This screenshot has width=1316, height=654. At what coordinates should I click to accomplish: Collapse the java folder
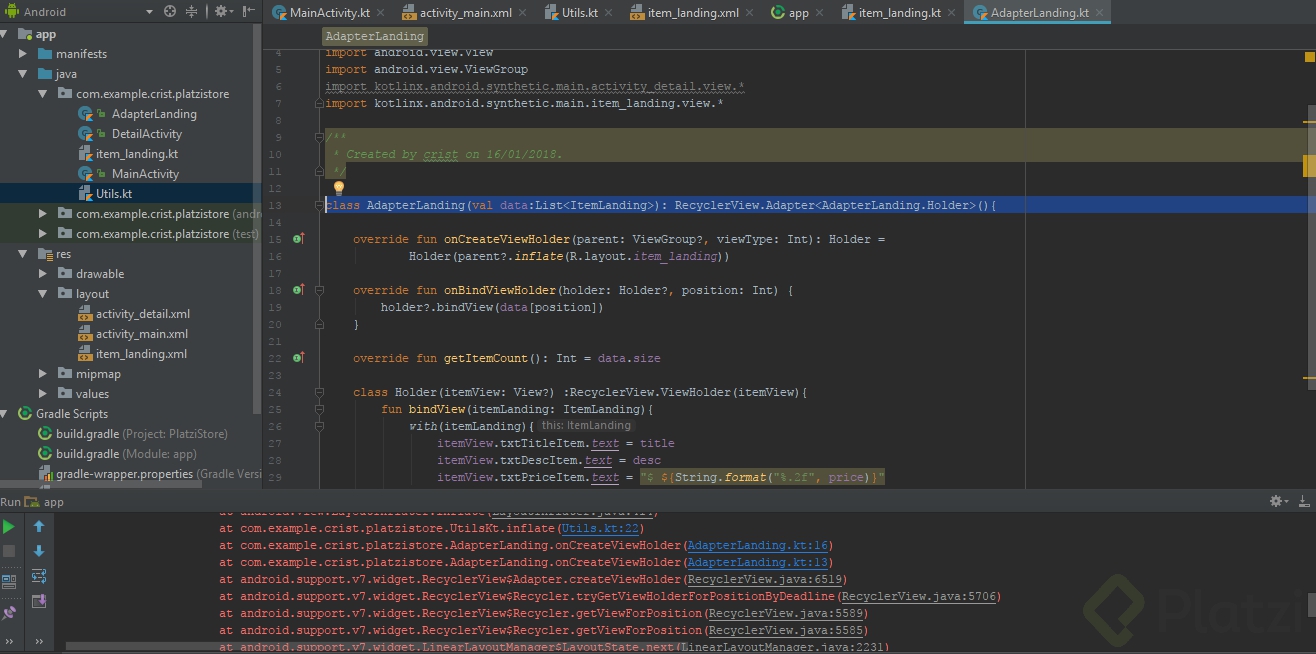click(23, 74)
